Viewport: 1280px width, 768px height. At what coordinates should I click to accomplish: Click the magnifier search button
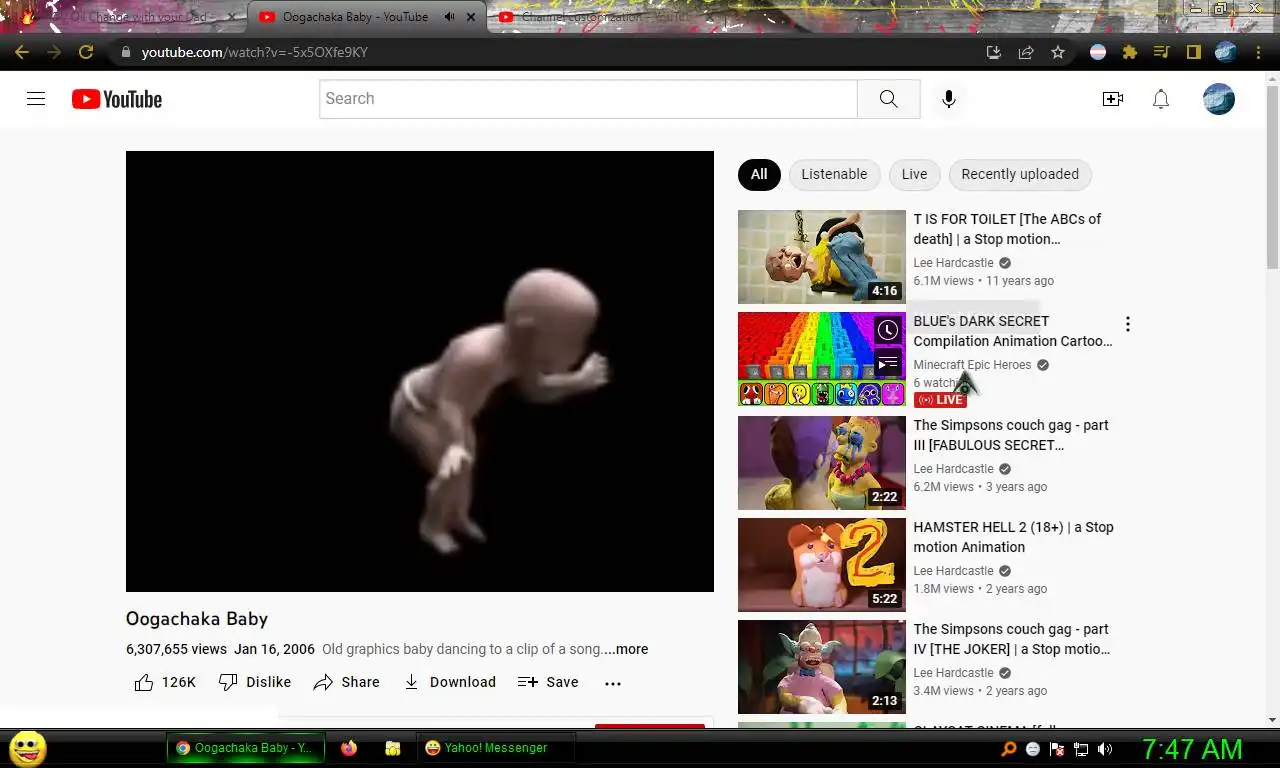tap(888, 99)
